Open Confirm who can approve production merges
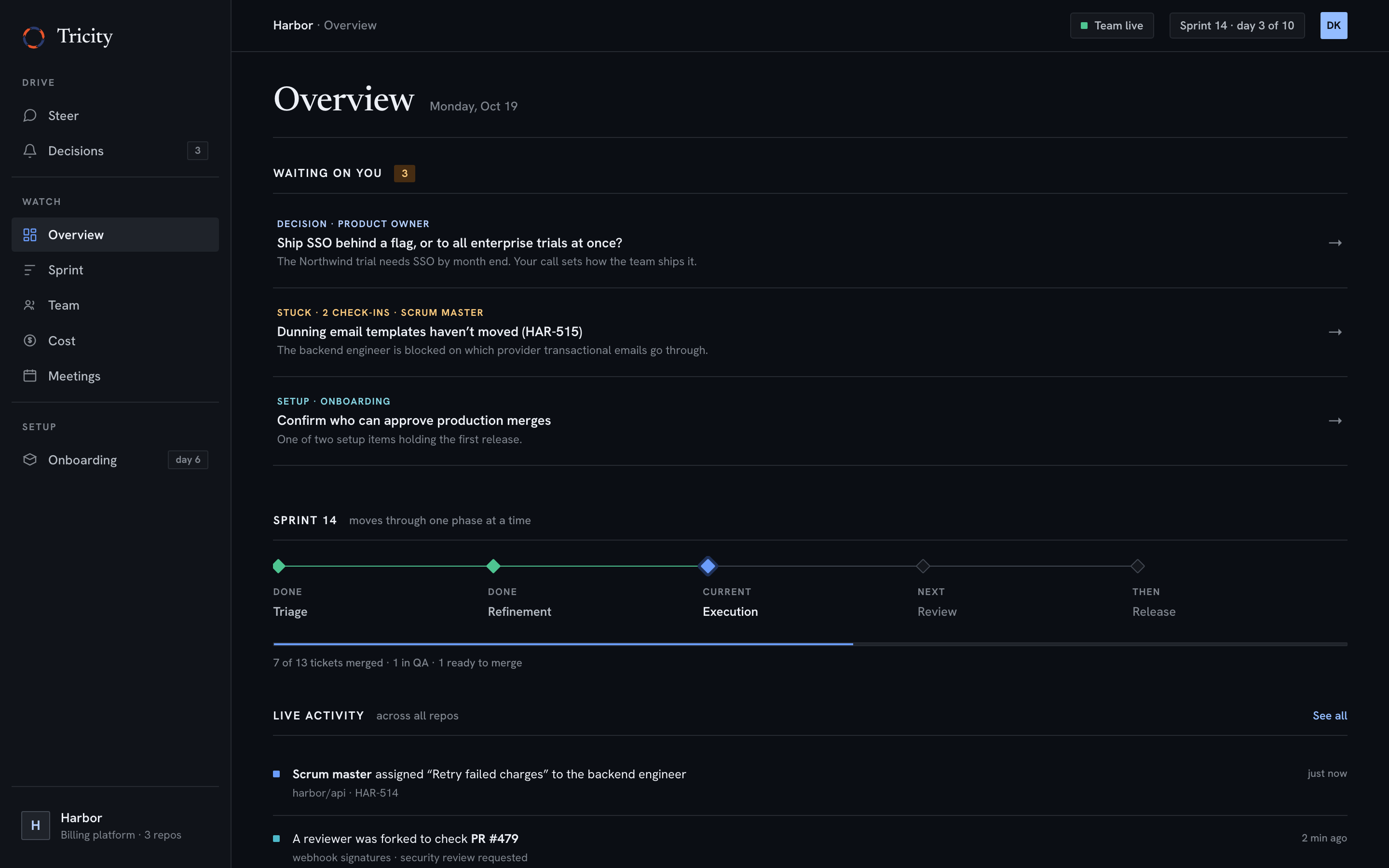This screenshot has height=868, width=1389. point(810,421)
